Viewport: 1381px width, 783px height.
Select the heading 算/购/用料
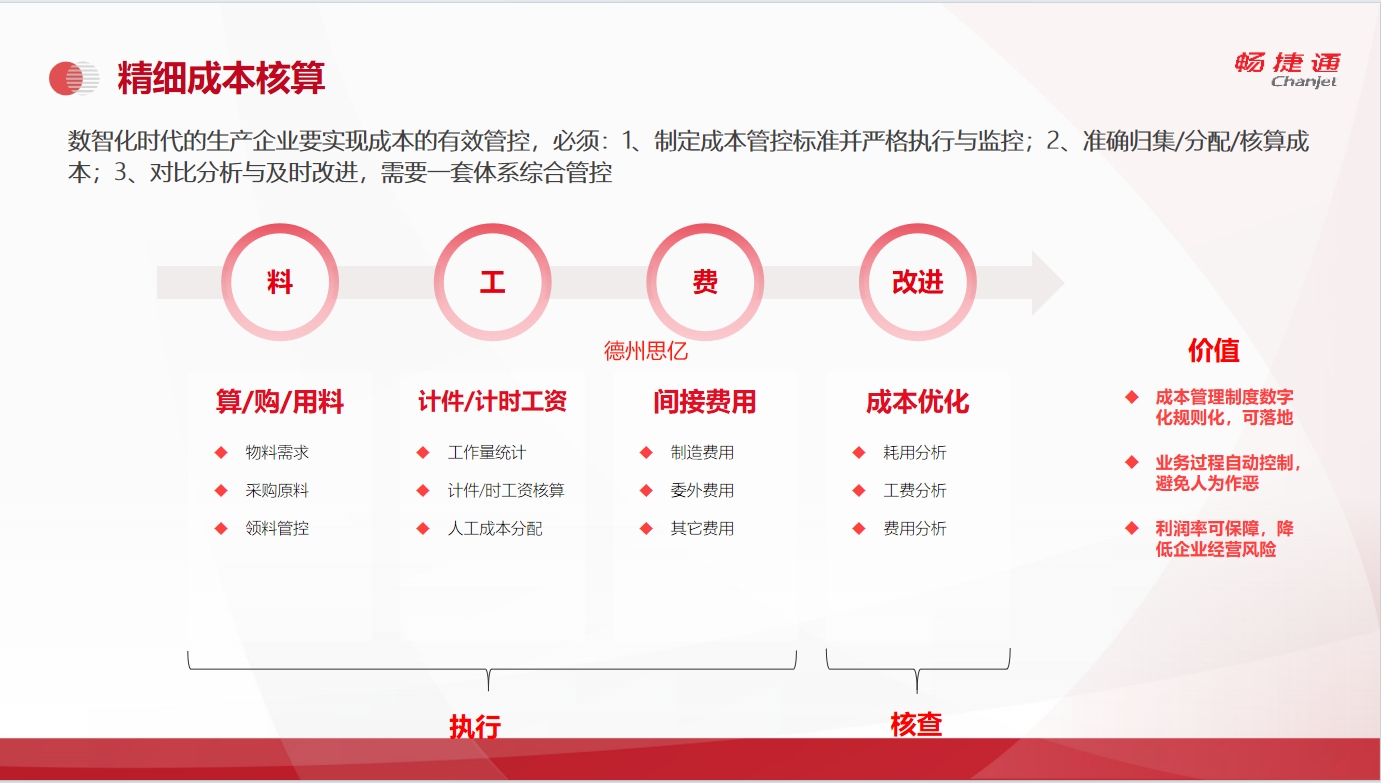(x=280, y=402)
